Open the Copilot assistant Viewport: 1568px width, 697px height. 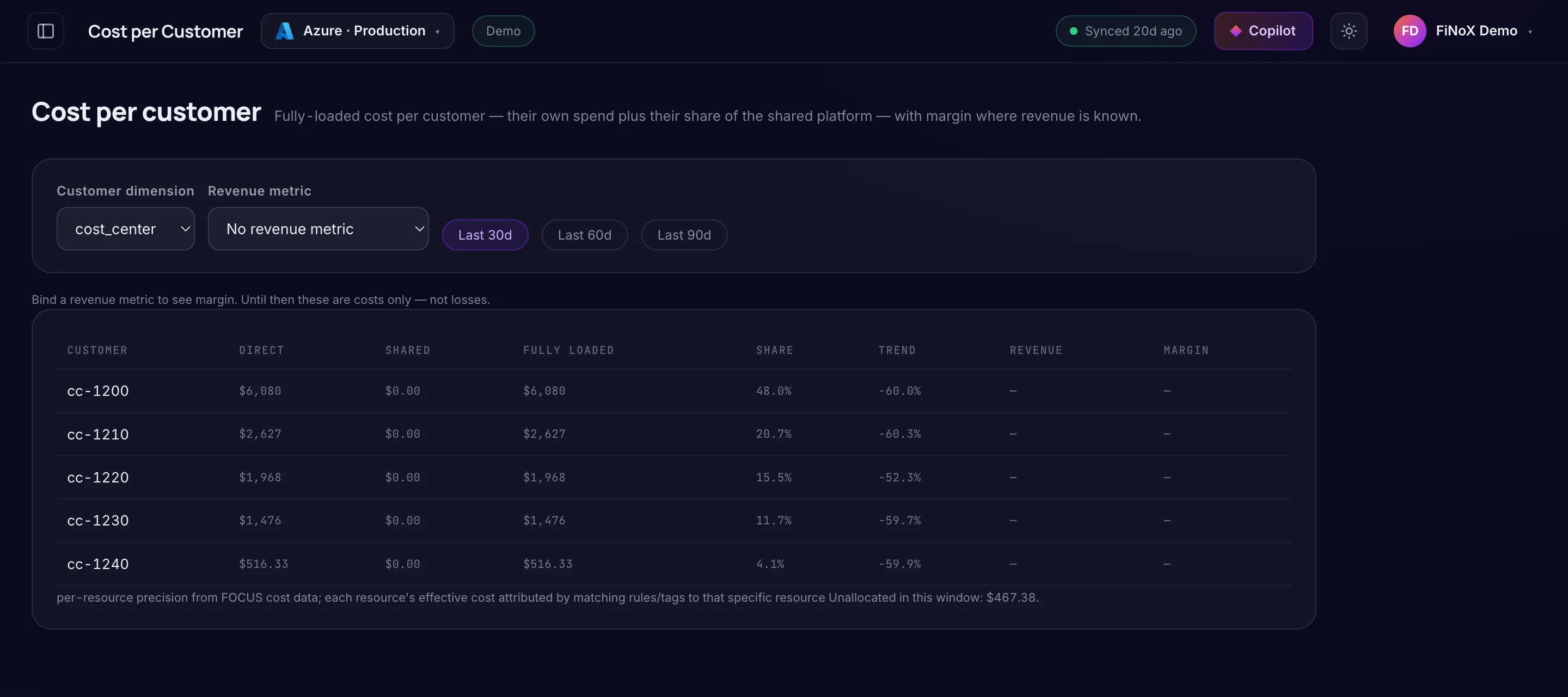1263,31
